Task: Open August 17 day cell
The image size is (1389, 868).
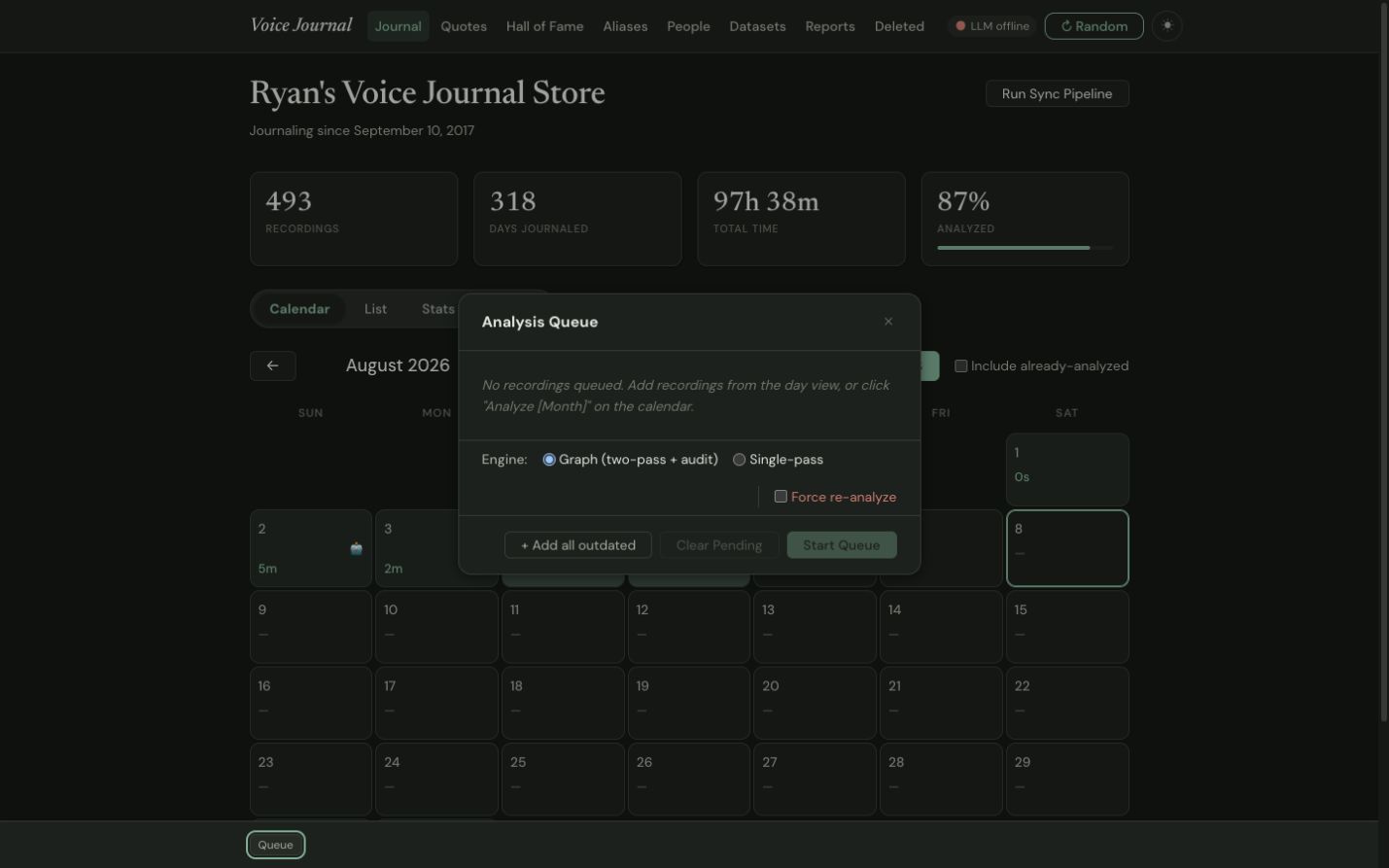Action: click(436, 703)
